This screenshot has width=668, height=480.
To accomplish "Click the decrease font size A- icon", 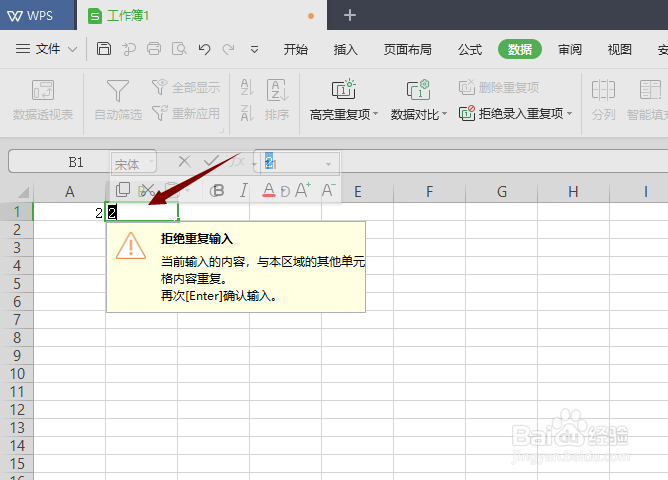I will [328, 190].
